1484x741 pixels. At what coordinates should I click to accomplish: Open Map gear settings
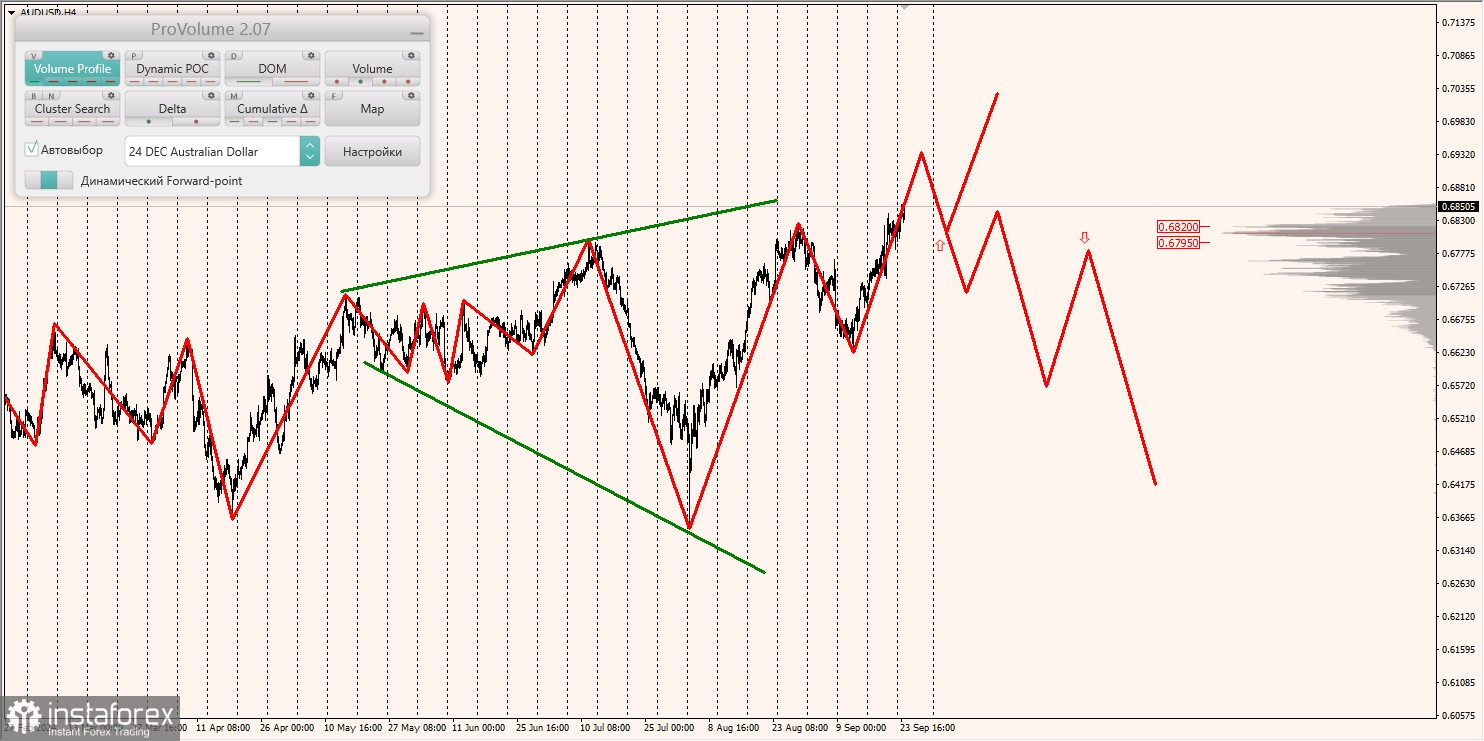(x=411, y=96)
